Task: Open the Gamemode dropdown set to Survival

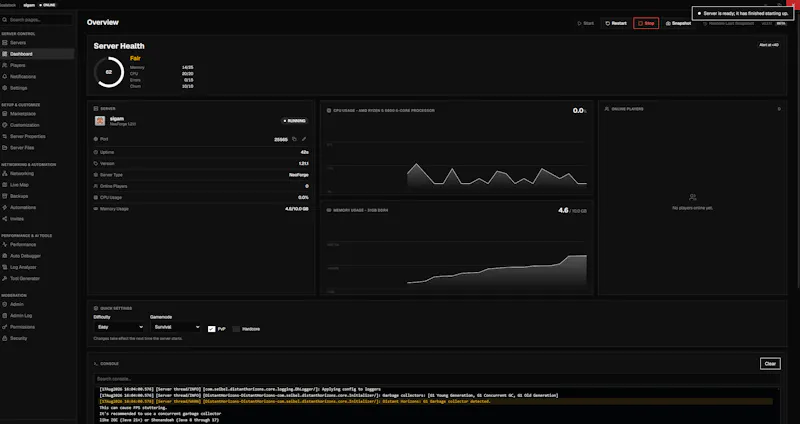Action: 176,327
